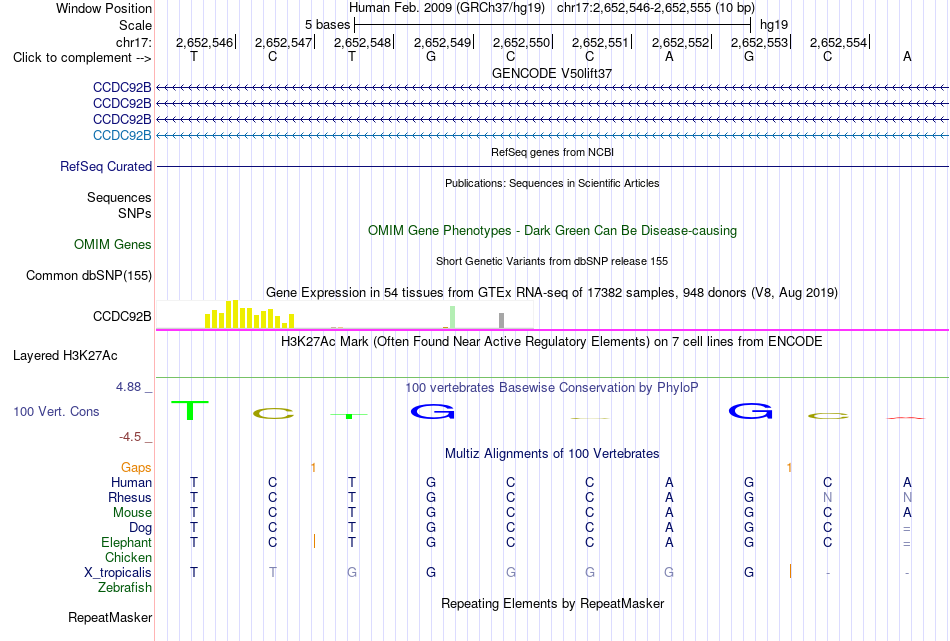
Task: Click the Layered H3K27Ac label
Action: tap(65, 356)
